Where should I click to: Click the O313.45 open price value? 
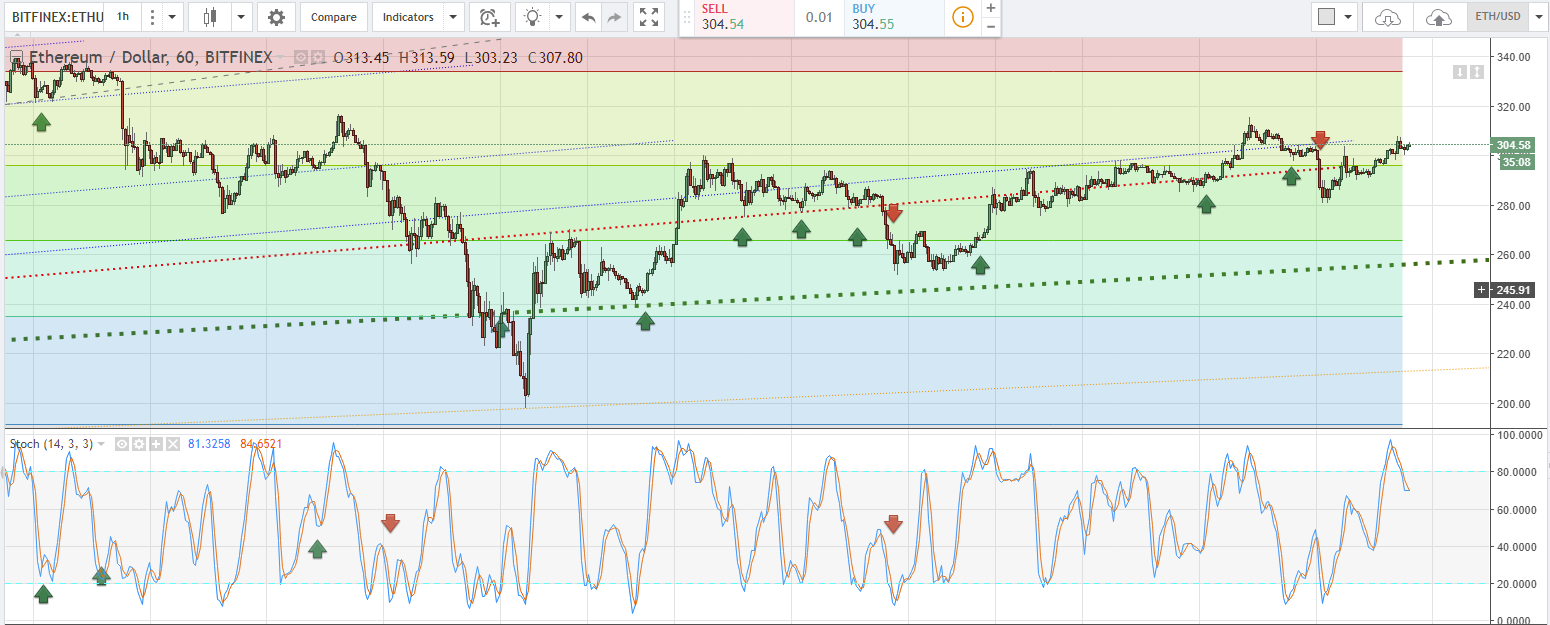coord(362,58)
